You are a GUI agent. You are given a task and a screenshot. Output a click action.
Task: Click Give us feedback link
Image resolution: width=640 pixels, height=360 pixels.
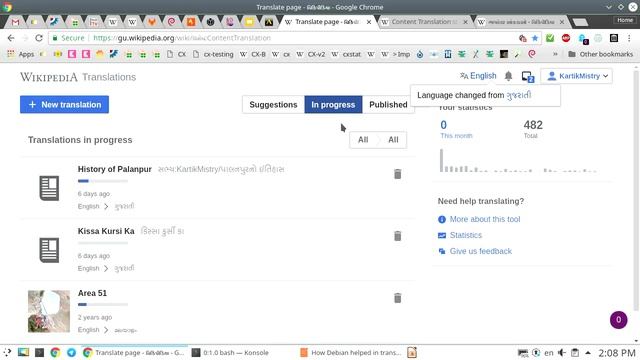[481, 251]
